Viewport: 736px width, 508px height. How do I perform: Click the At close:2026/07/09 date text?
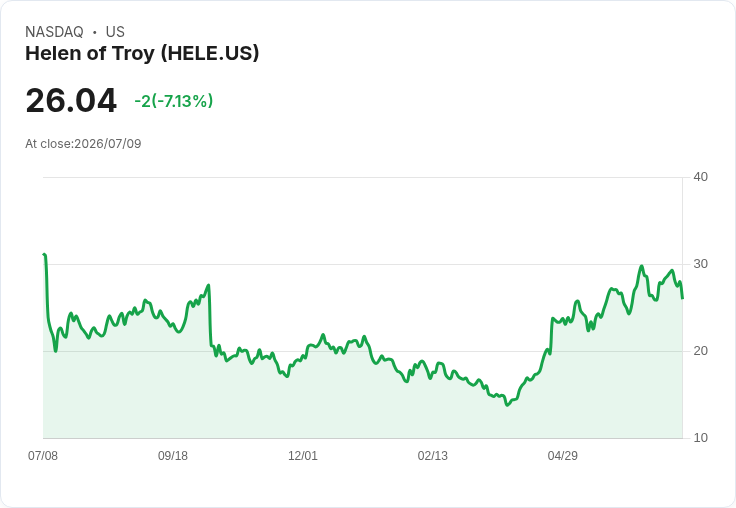click(x=83, y=144)
